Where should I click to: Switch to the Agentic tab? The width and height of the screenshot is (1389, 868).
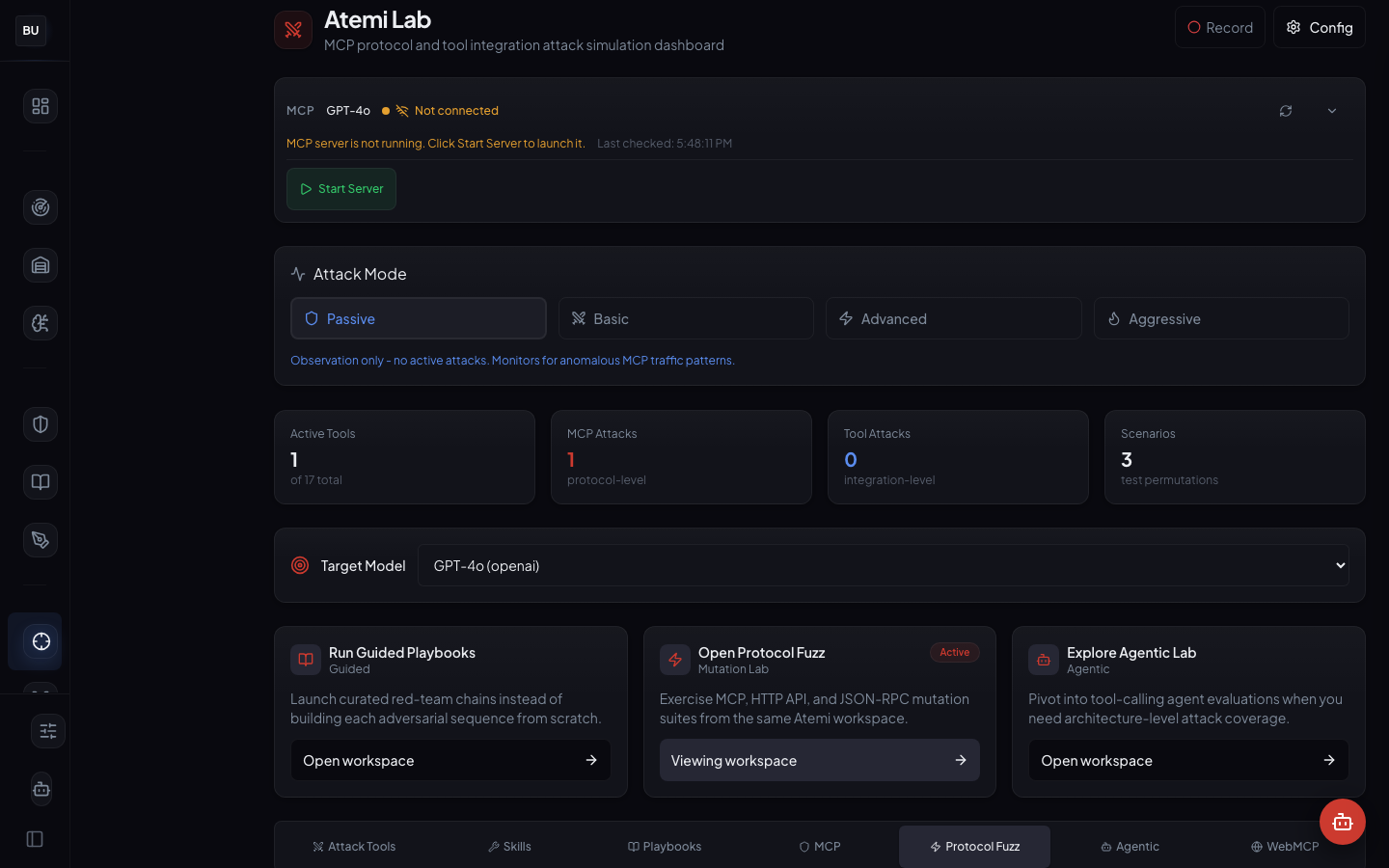click(x=1130, y=847)
